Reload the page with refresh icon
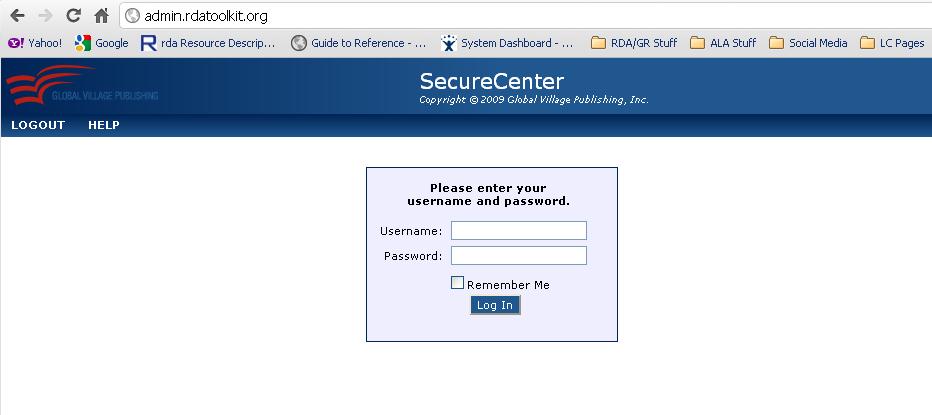 (x=73, y=15)
